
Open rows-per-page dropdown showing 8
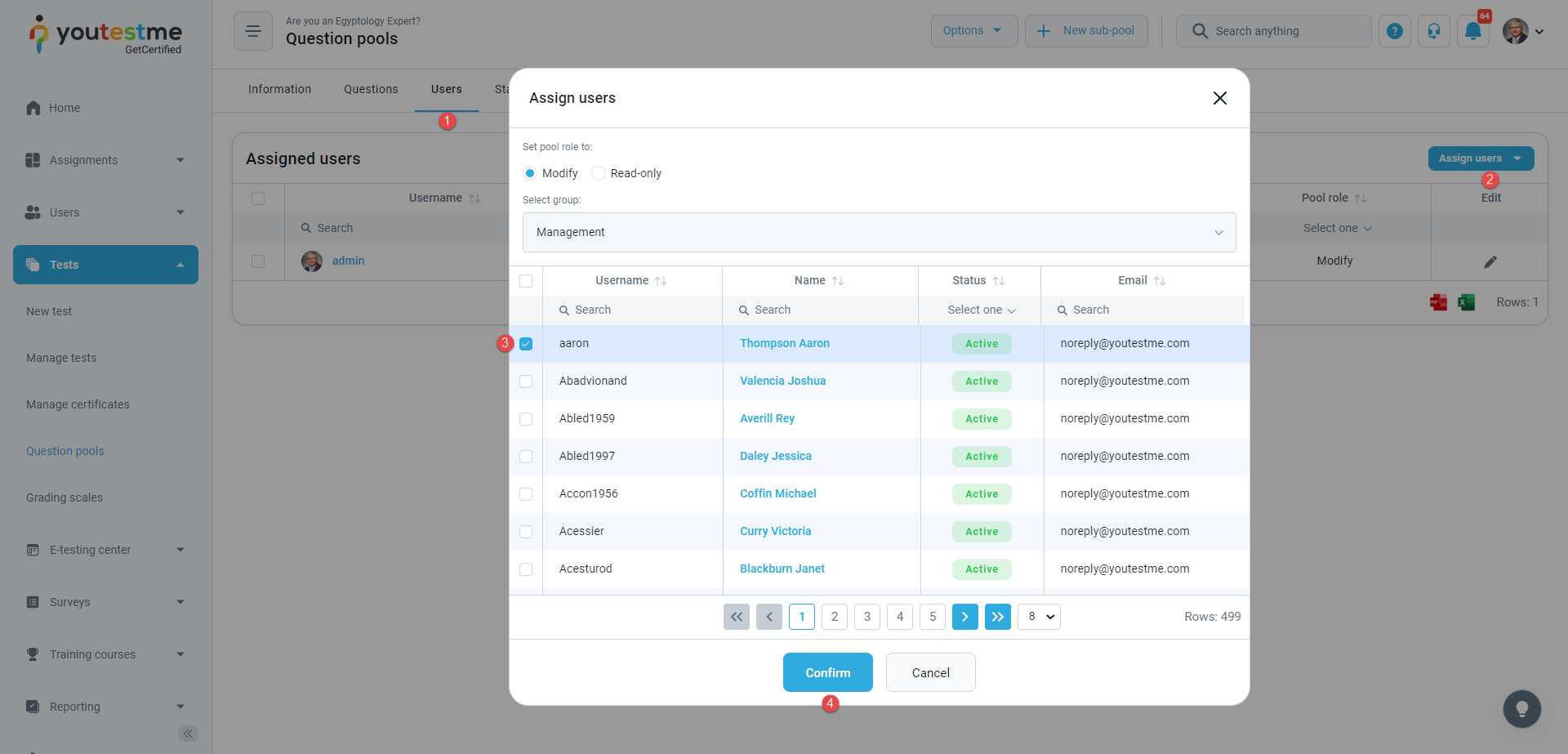[1039, 617]
